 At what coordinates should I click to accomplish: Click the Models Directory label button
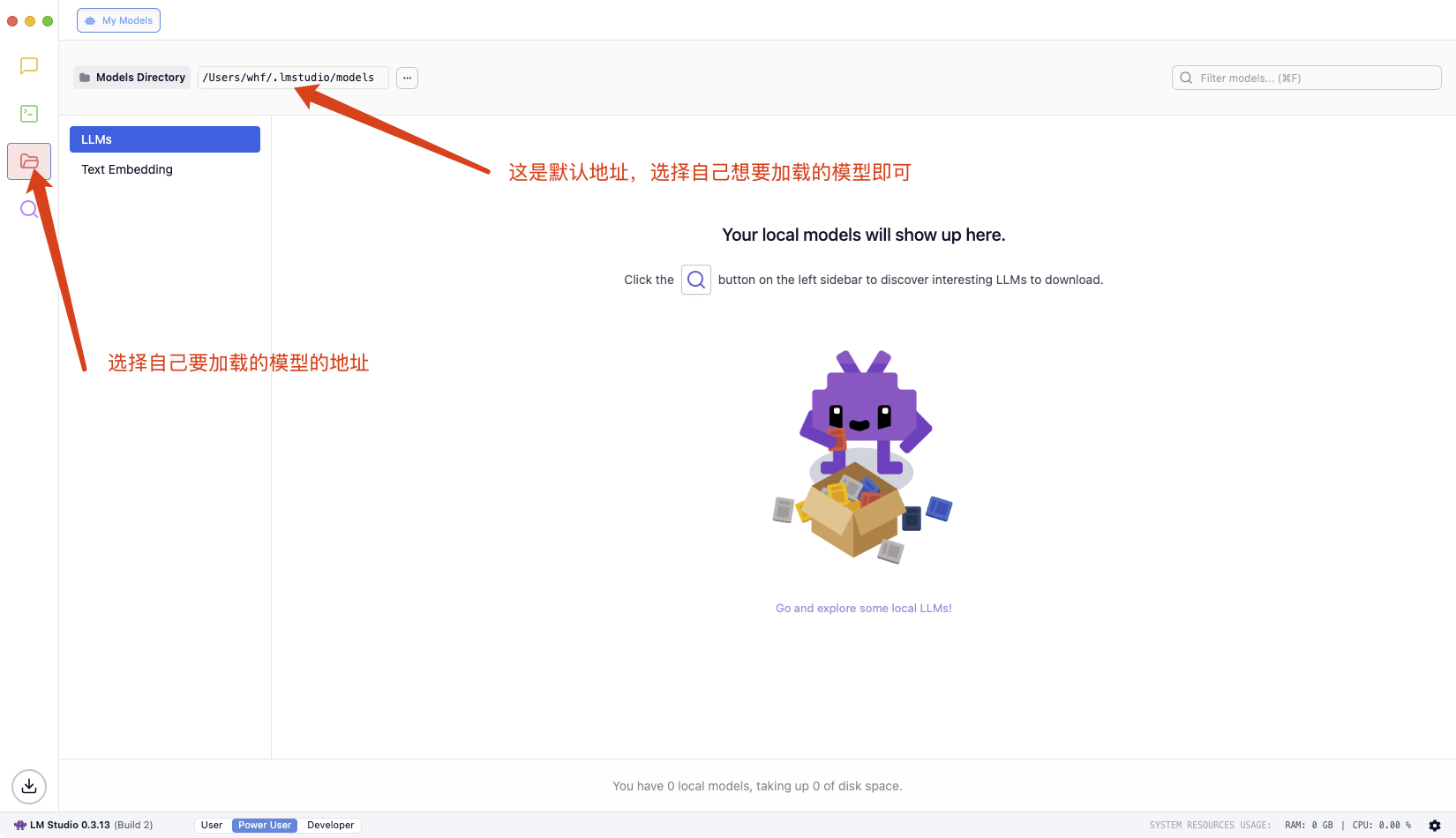pyautogui.click(x=132, y=78)
